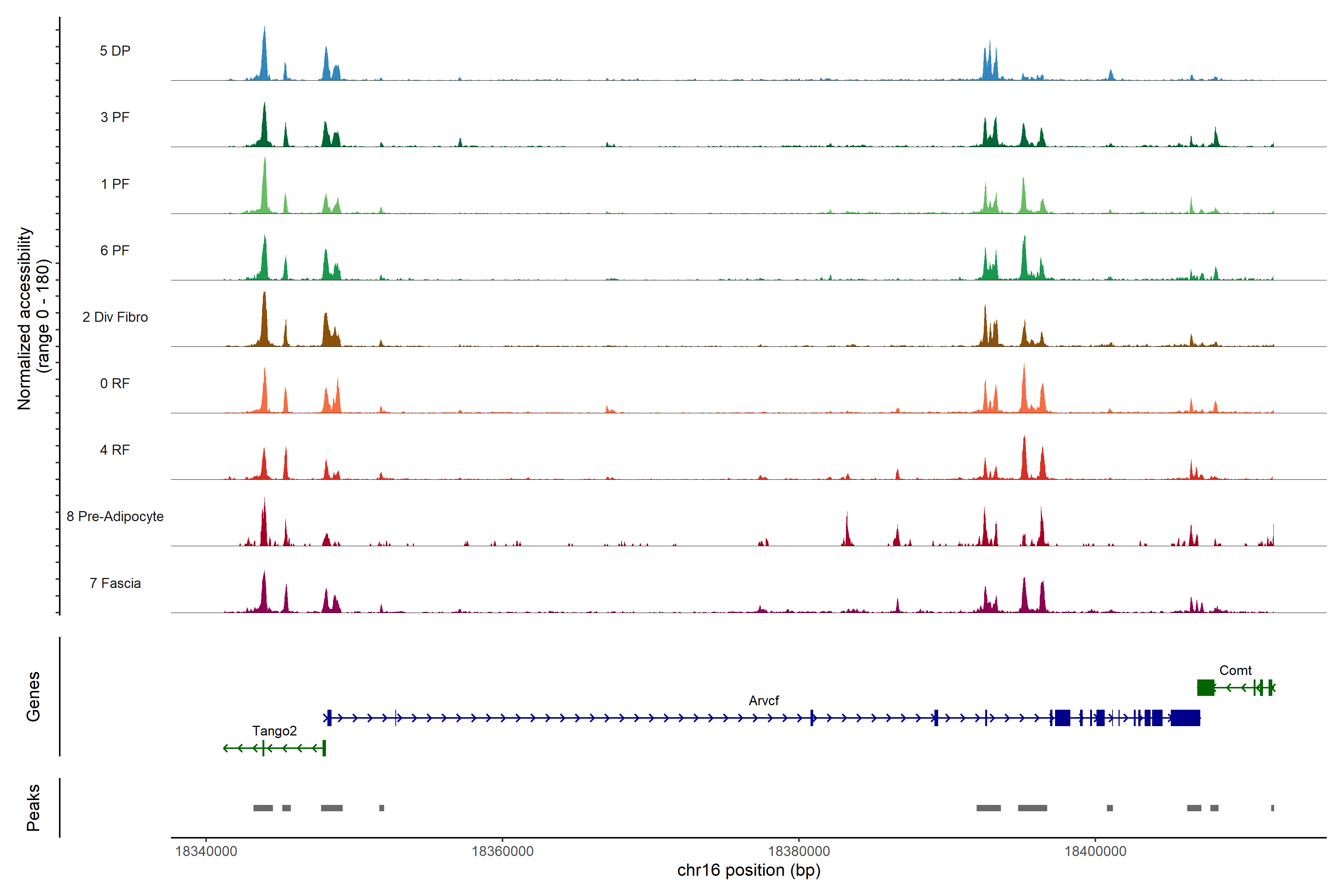Click the 18400000 axis tick label
The width and height of the screenshot is (1344, 896).
point(1095,852)
